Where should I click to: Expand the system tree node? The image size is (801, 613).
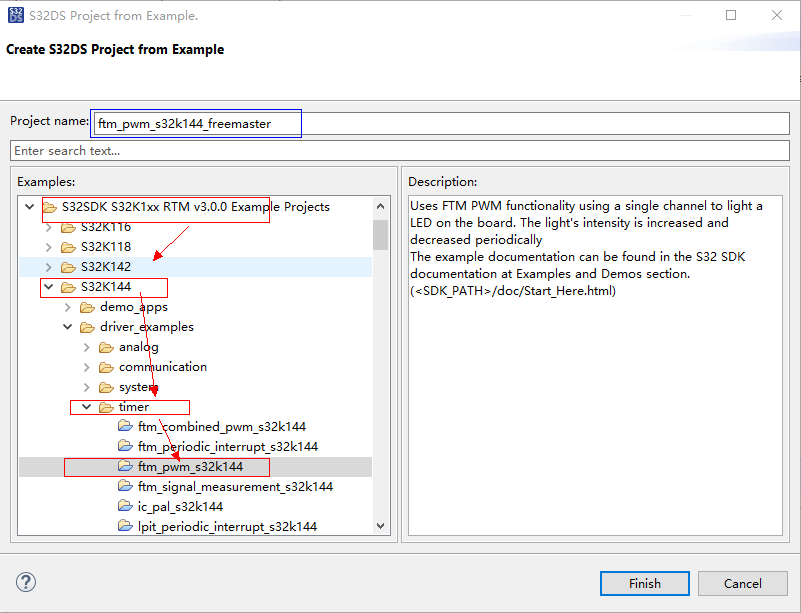click(86, 387)
